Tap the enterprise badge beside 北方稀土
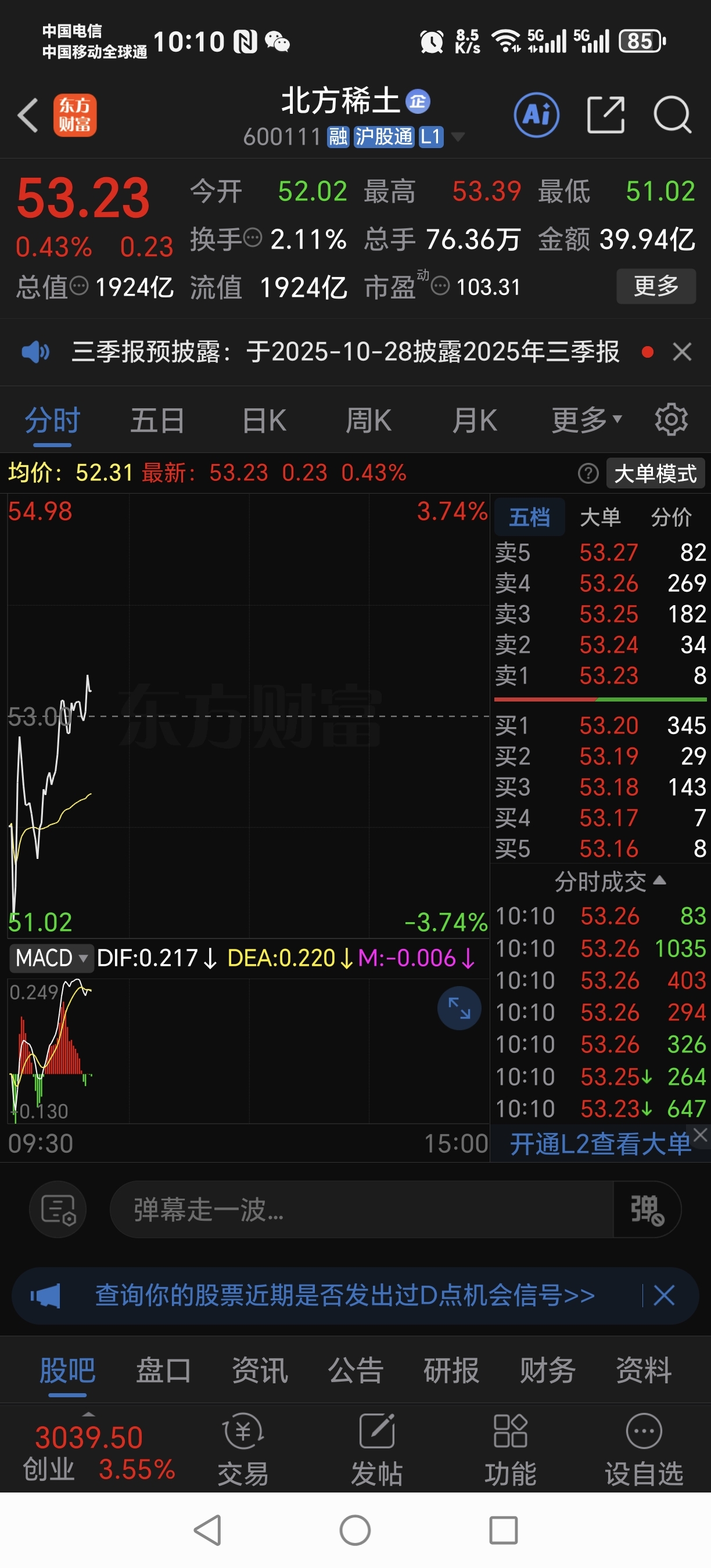Viewport: 711px width, 1568px height. (x=418, y=101)
